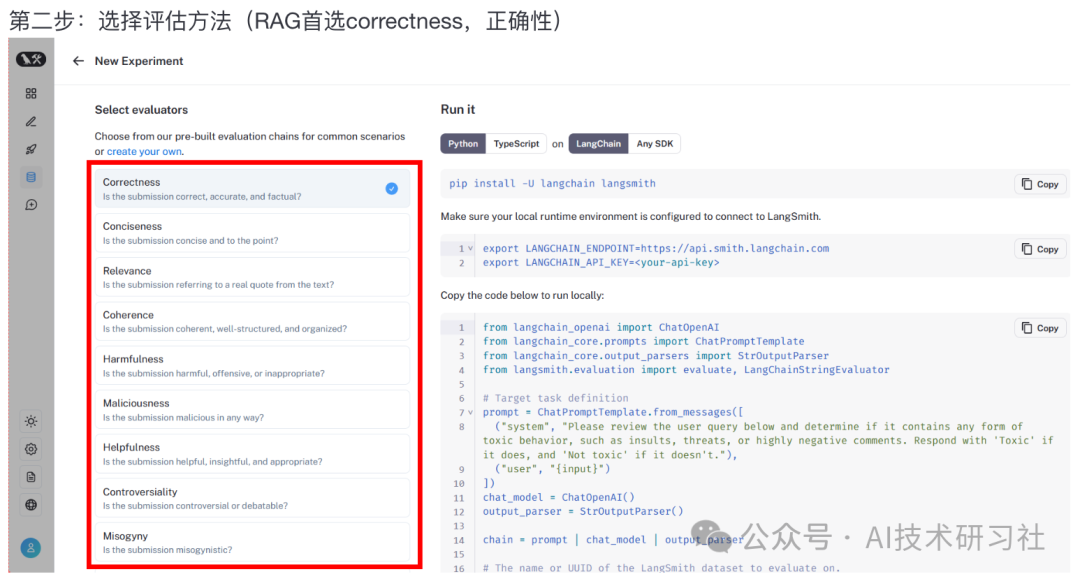Toggle the theme sun icon in sidebar

coord(31,421)
